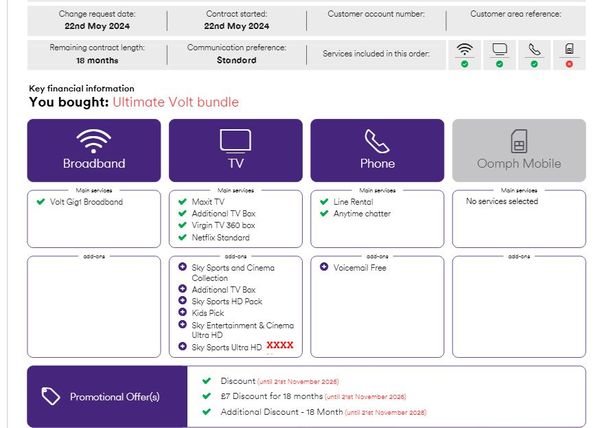Expand the Voicemail Free add-on plus
Screen dimensions: 600x428
tap(324, 268)
